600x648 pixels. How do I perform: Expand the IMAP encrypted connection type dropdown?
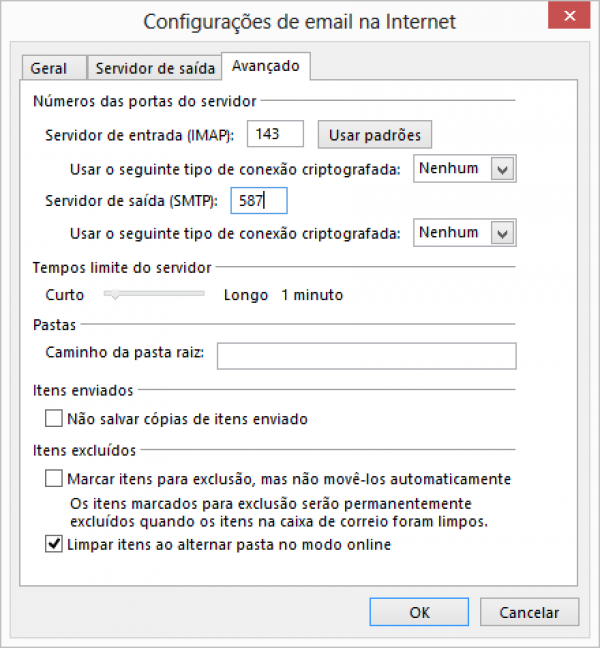click(503, 169)
